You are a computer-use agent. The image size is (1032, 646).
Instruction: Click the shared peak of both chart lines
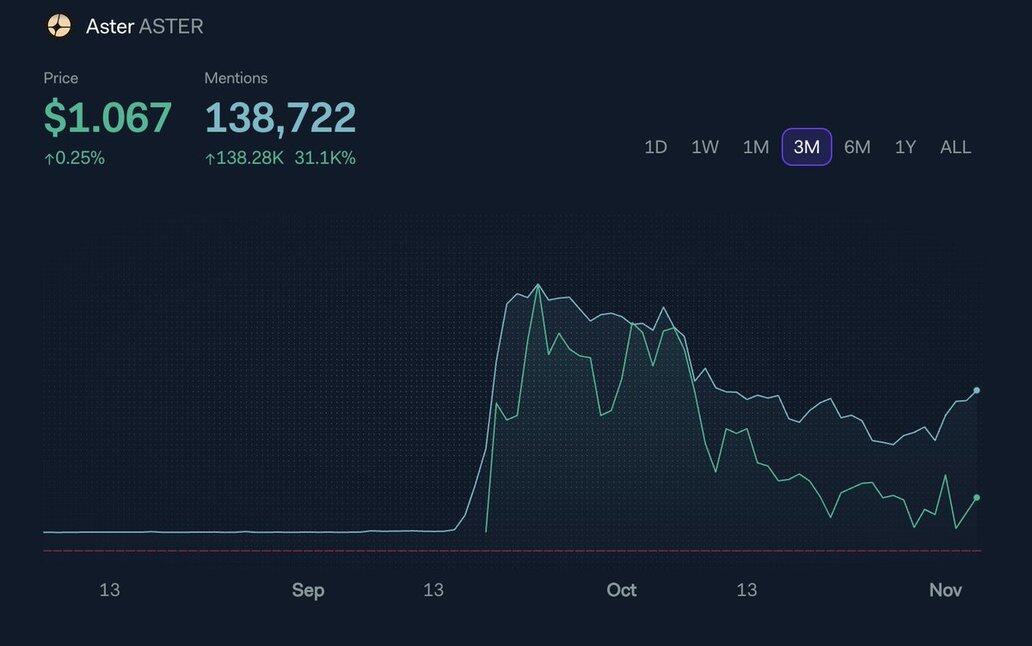point(538,285)
